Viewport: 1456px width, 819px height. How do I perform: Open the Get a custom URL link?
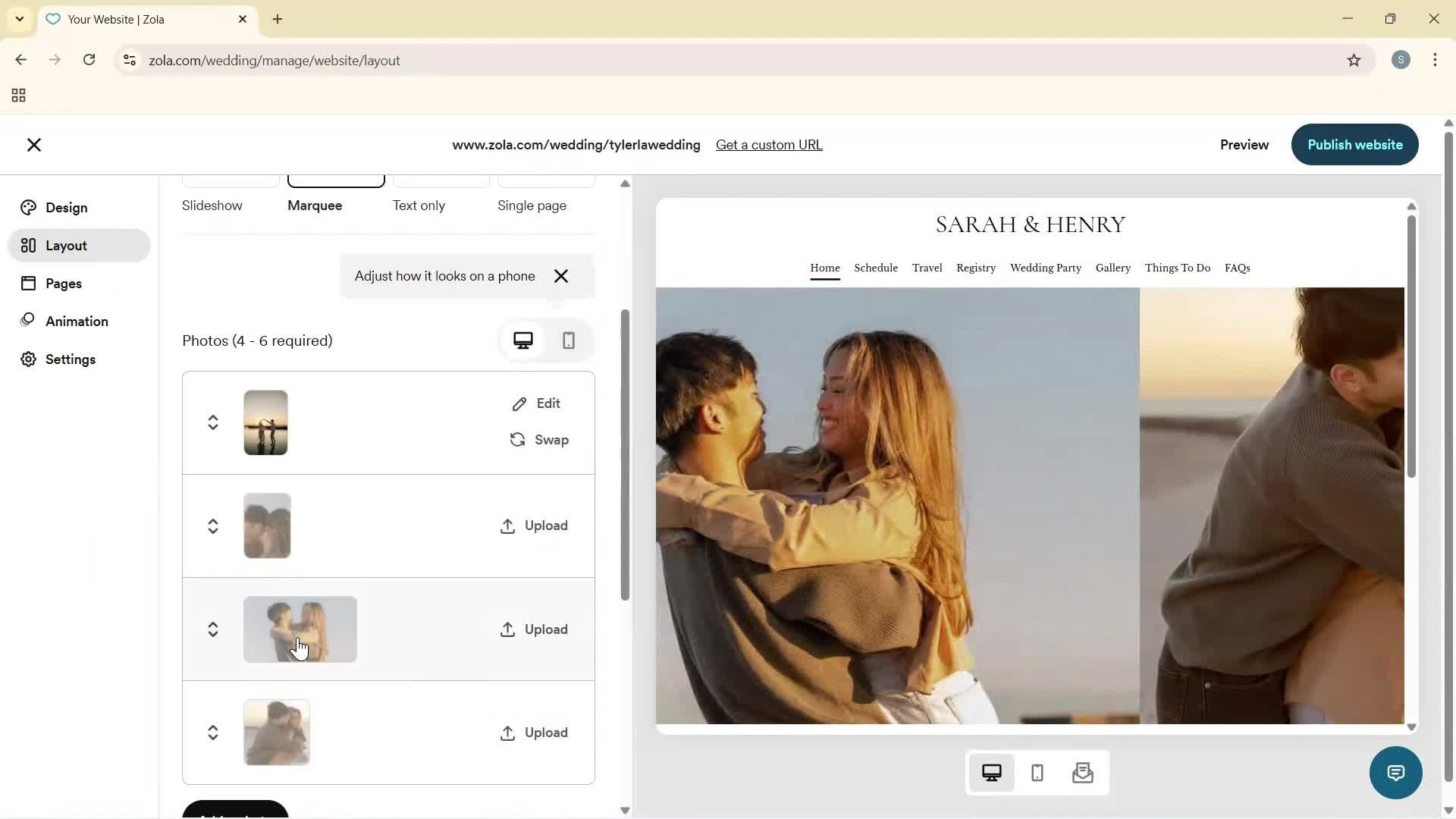tap(769, 144)
